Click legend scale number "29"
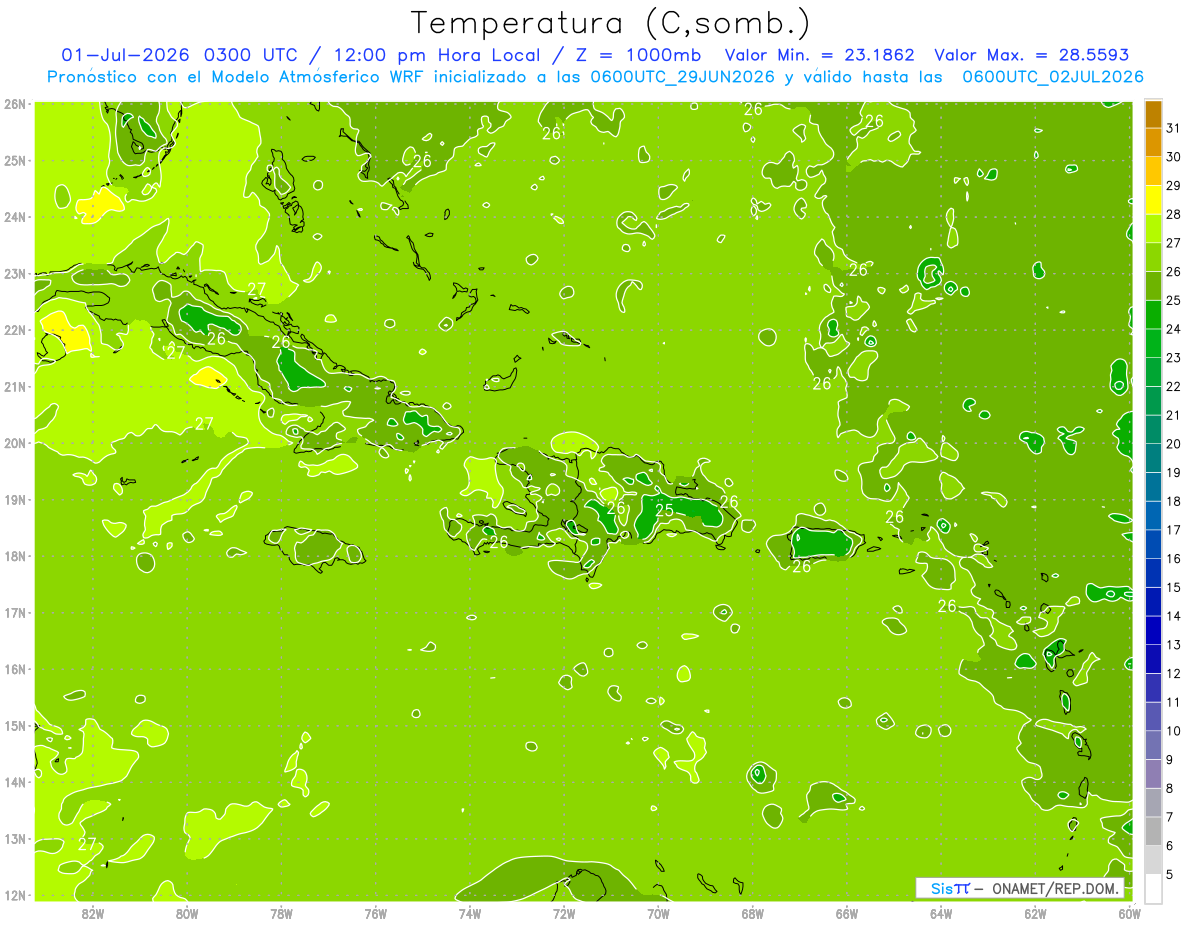1200x927 pixels. [1174, 185]
